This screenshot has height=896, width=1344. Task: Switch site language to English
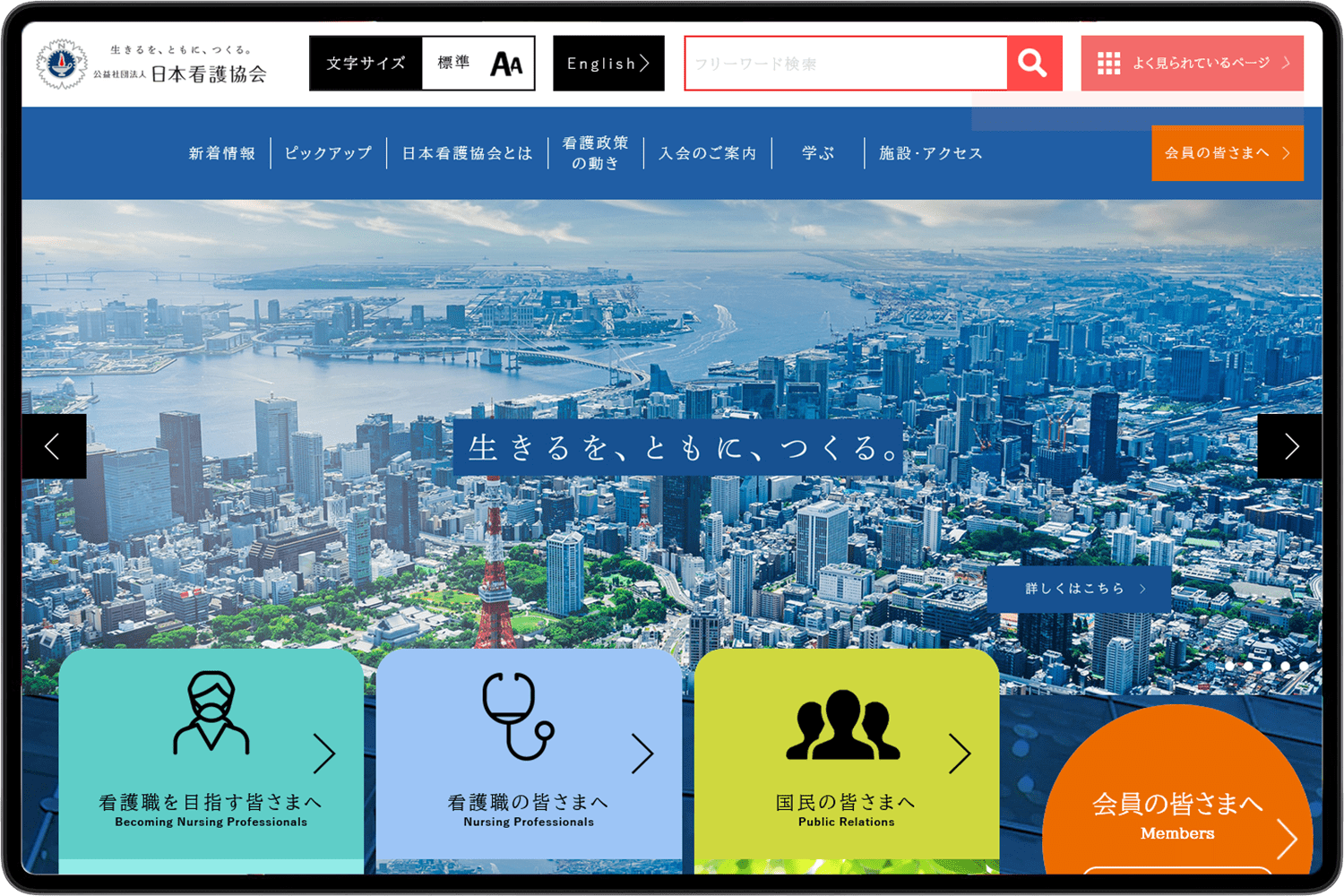(x=608, y=64)
